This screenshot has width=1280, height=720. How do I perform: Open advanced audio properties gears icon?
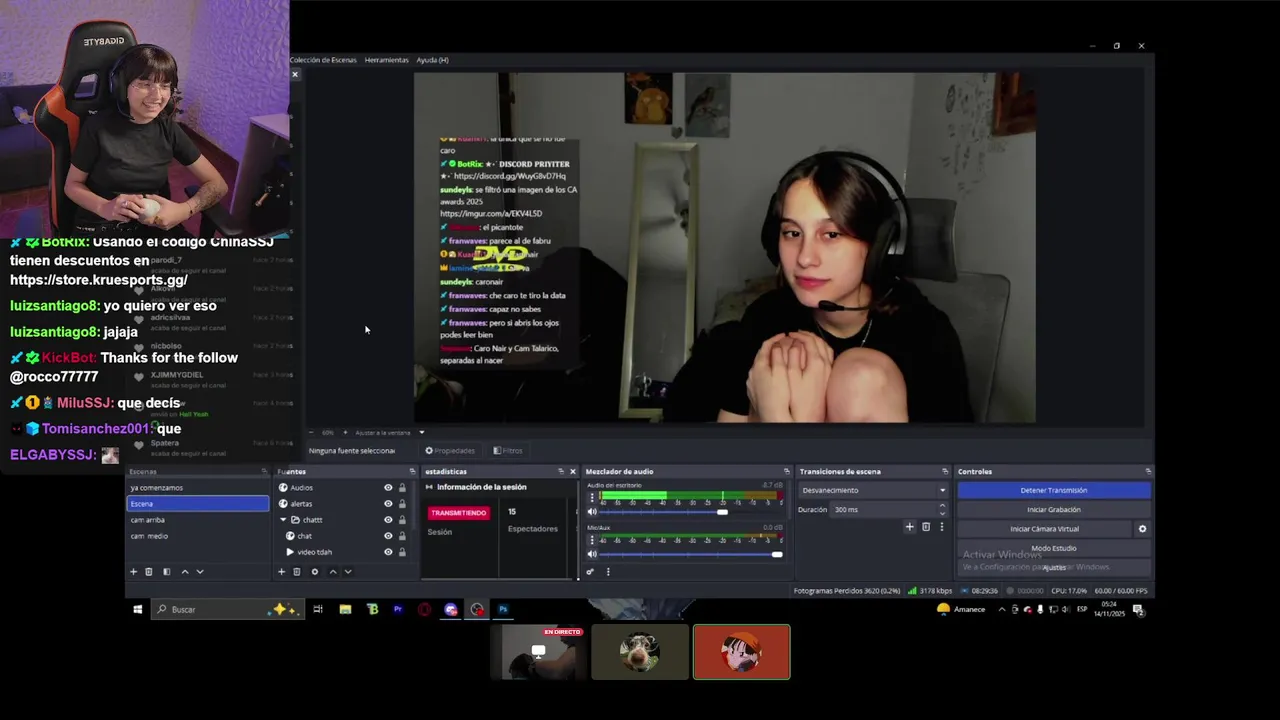590,572
